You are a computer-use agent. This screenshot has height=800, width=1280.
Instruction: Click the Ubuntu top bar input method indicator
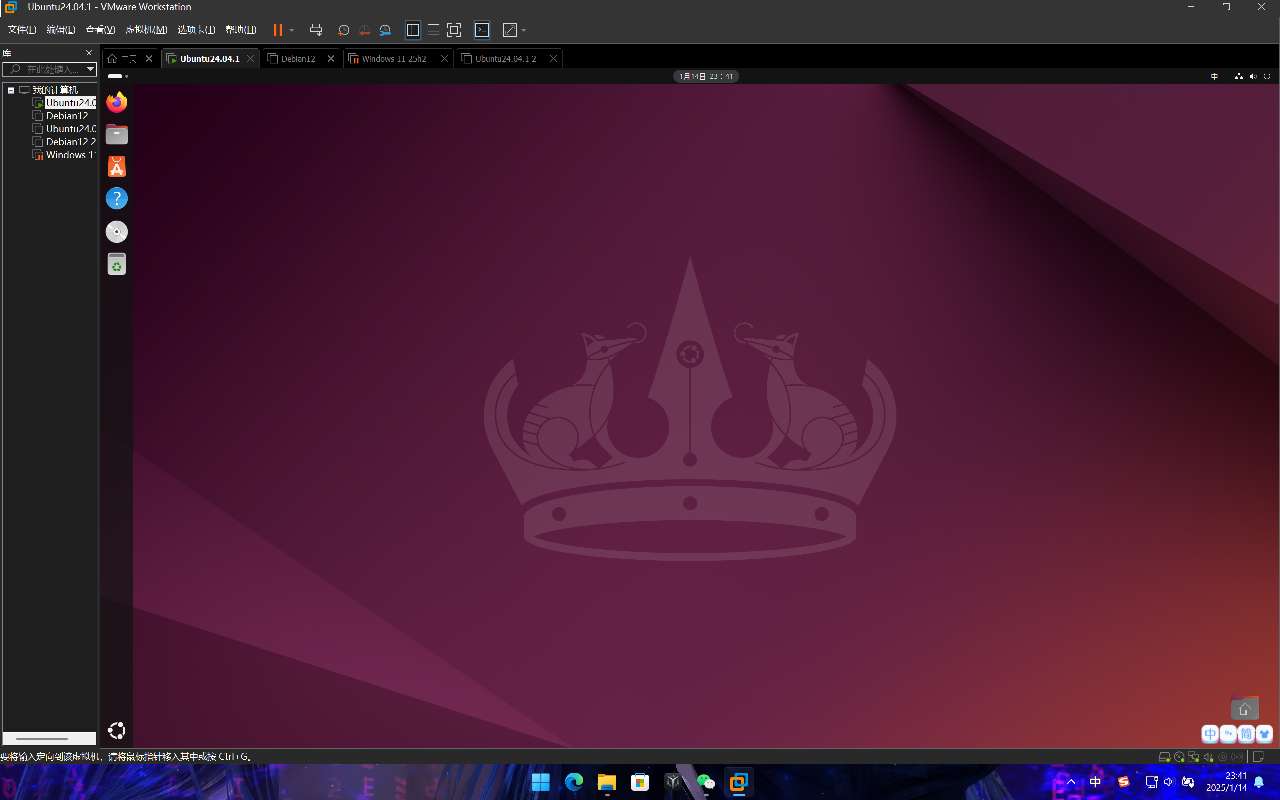pyautogui.click(x=1215, y=76)
